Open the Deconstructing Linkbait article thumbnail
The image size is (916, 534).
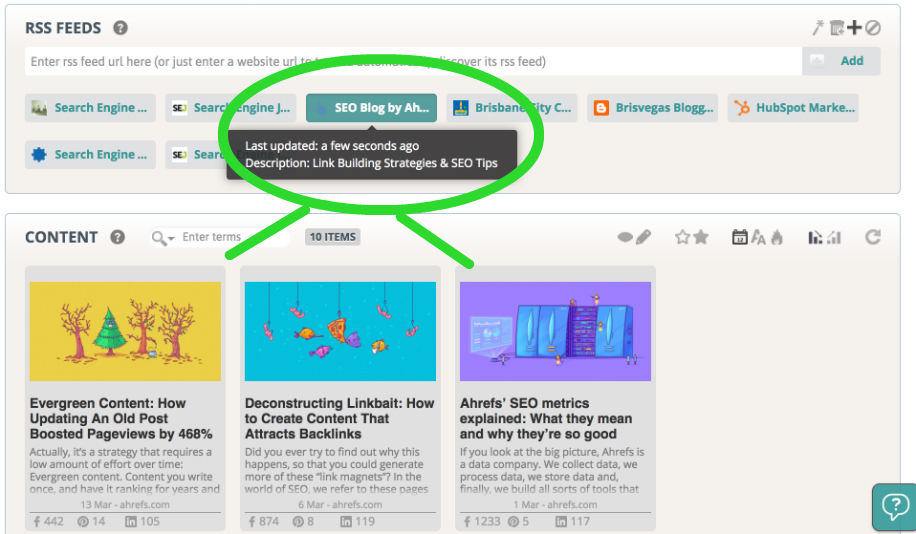[x=340, y=331]
